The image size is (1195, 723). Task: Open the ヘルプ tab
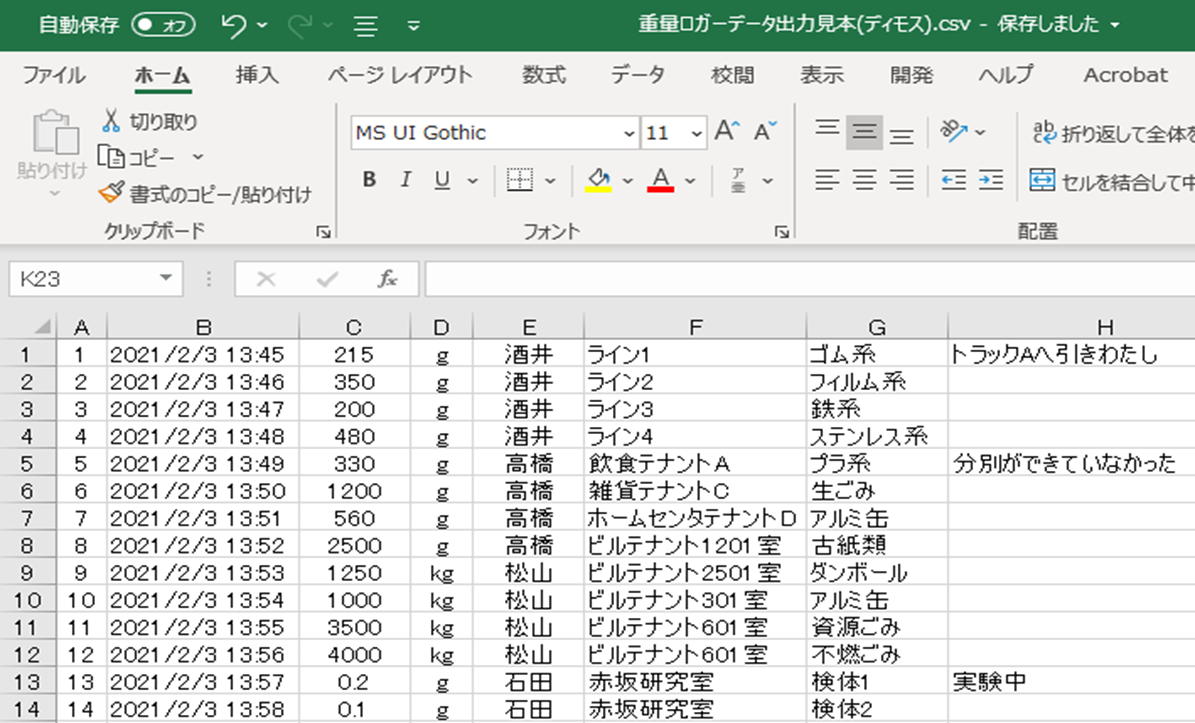(x=1006, y=75)
